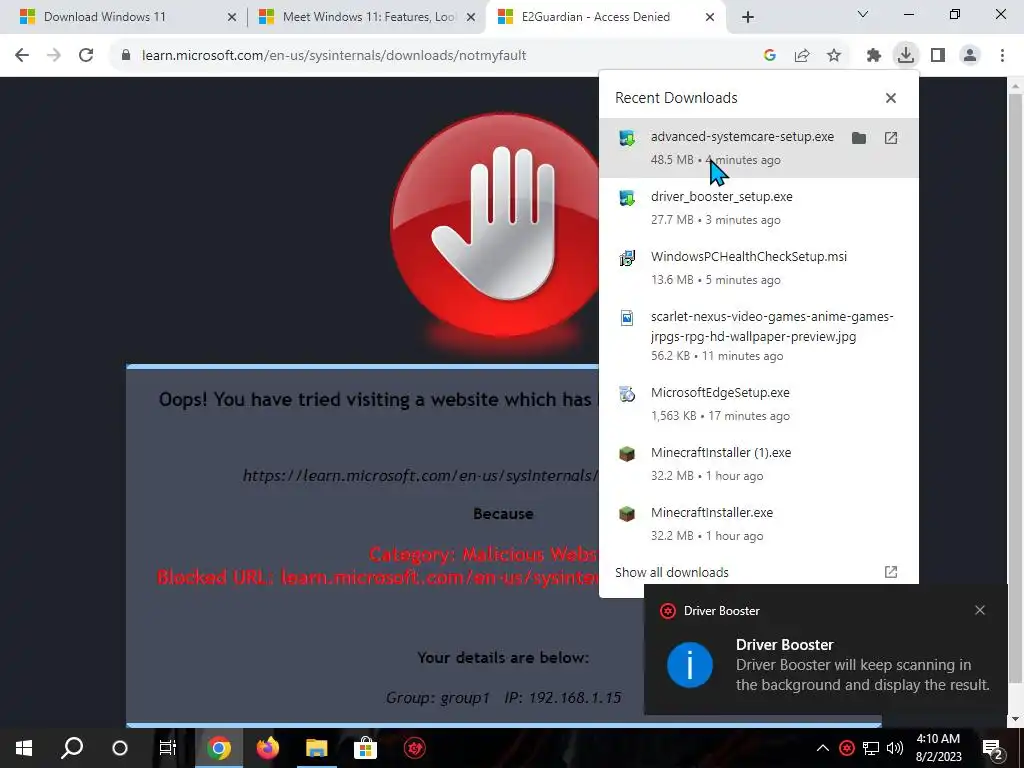Open the Extensions puzzle icon

pyautogui.click(x=874, y=56)
